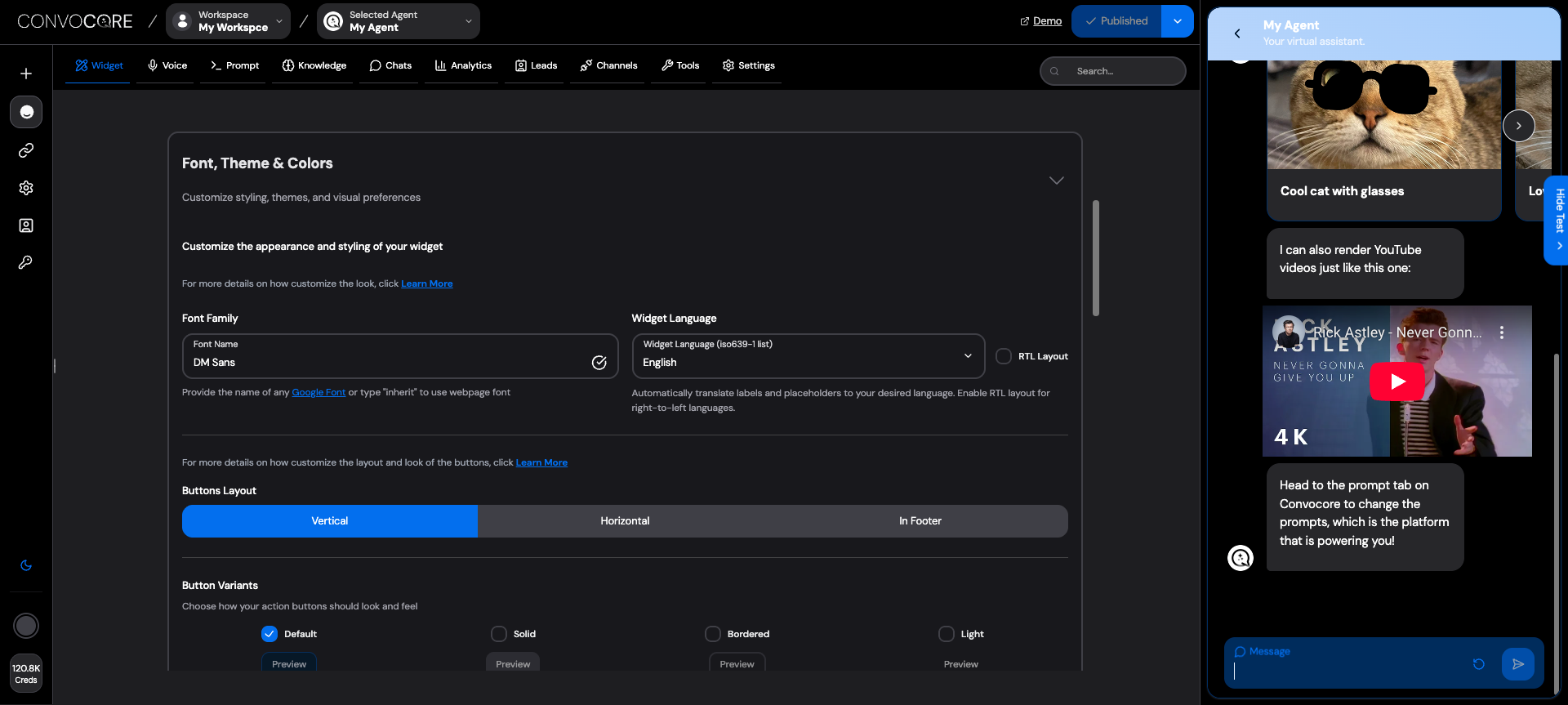Click the Preview button under Light

(960, 663)
